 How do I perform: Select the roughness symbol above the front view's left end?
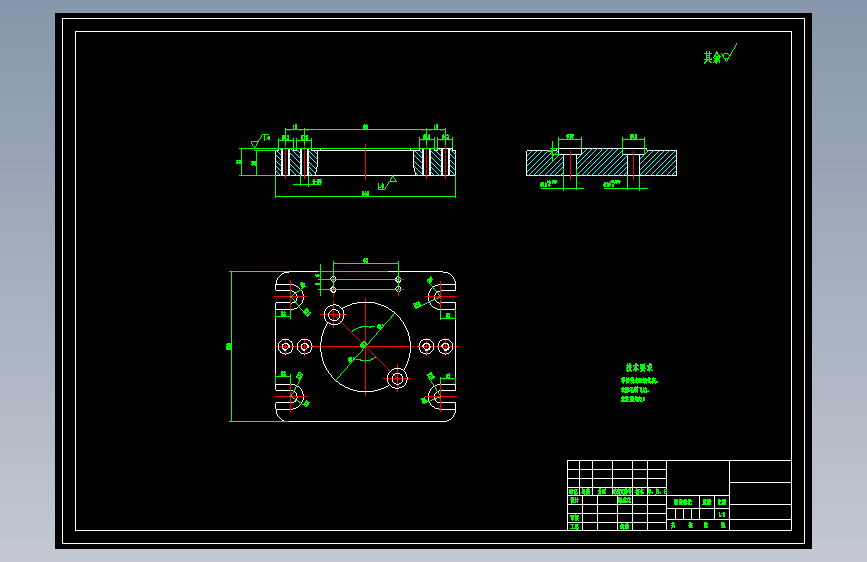[260, 140]
